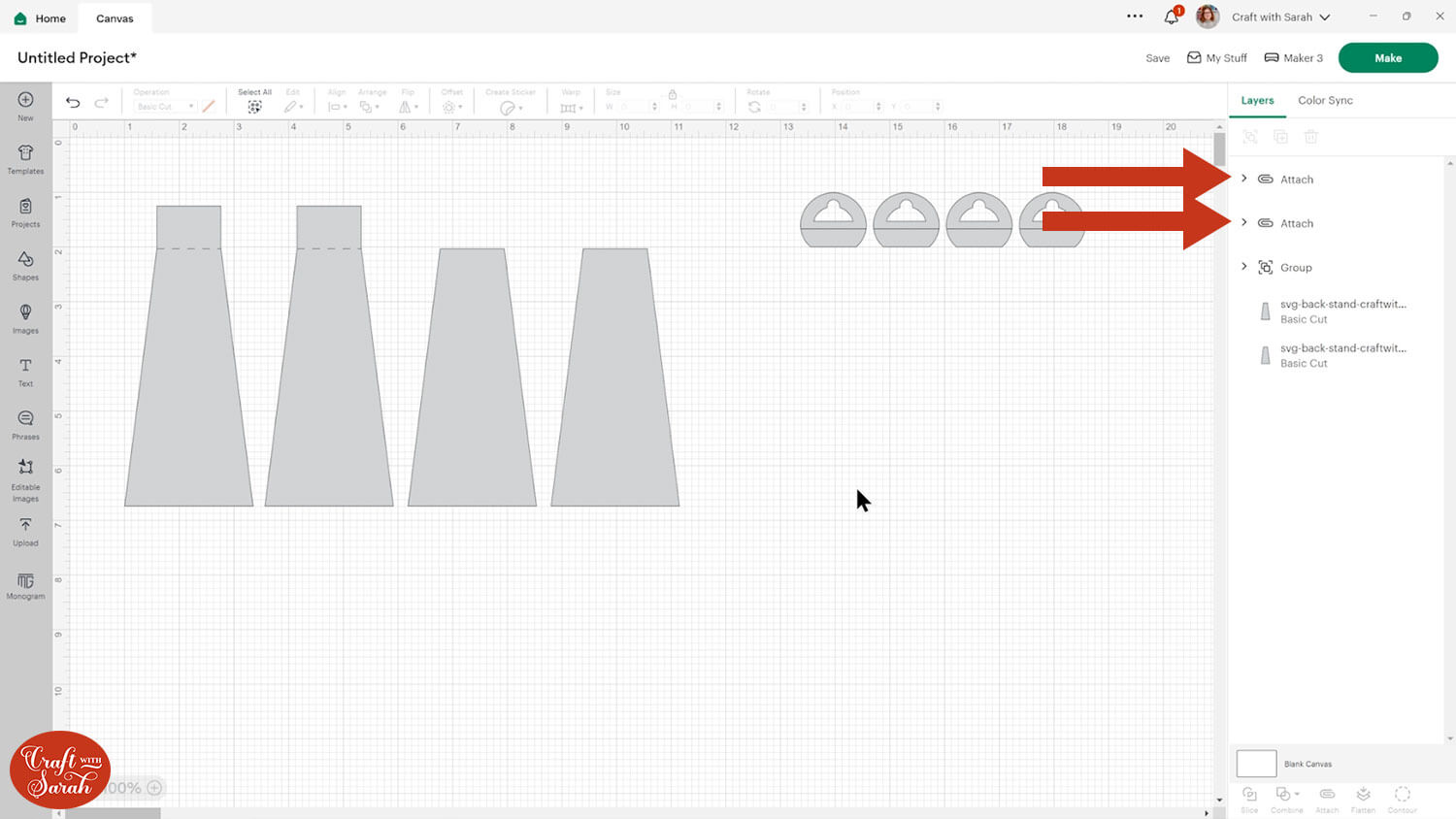
Task: Click the green Make button
Action: [1388, 58]
